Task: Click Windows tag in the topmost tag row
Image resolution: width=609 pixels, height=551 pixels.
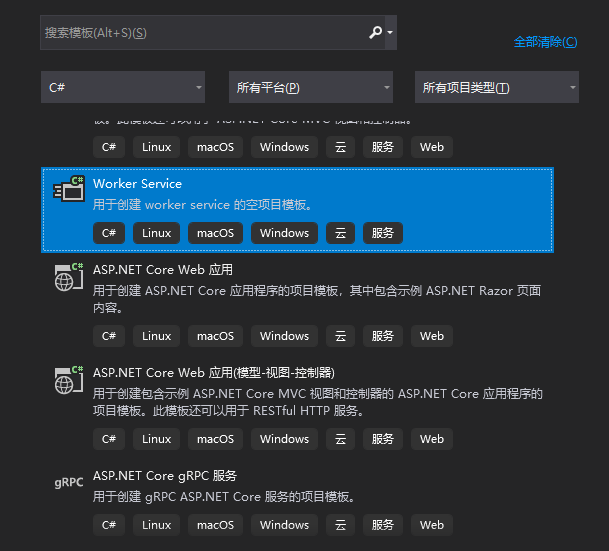Action: tap(284, 147)
